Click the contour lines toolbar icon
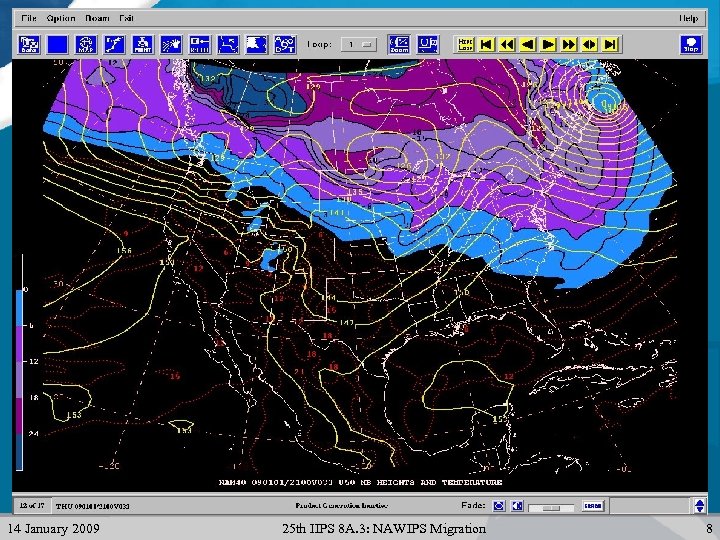Screen dimensions: 720x540 (228, 45)
